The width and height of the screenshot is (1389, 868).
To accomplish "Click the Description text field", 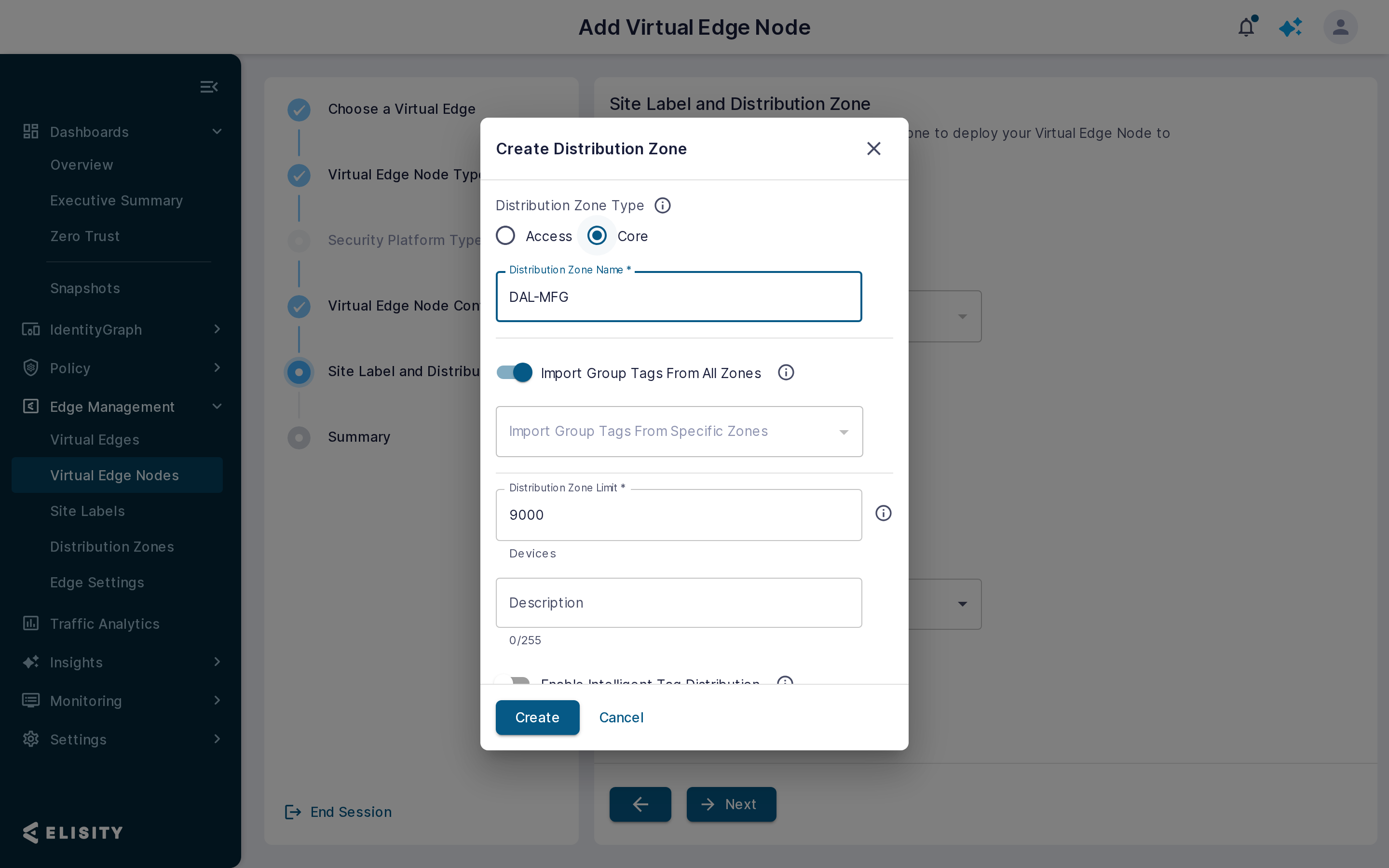I will click(x=679, y=602).
